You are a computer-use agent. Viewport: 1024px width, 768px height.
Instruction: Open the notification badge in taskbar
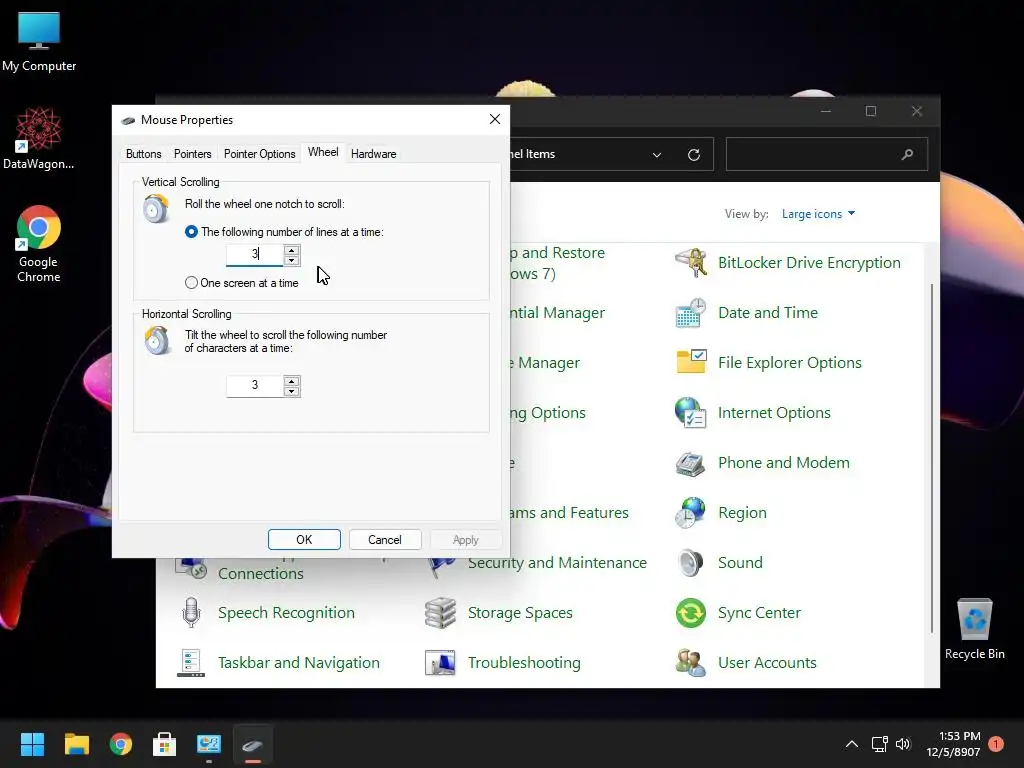(996, 744)
